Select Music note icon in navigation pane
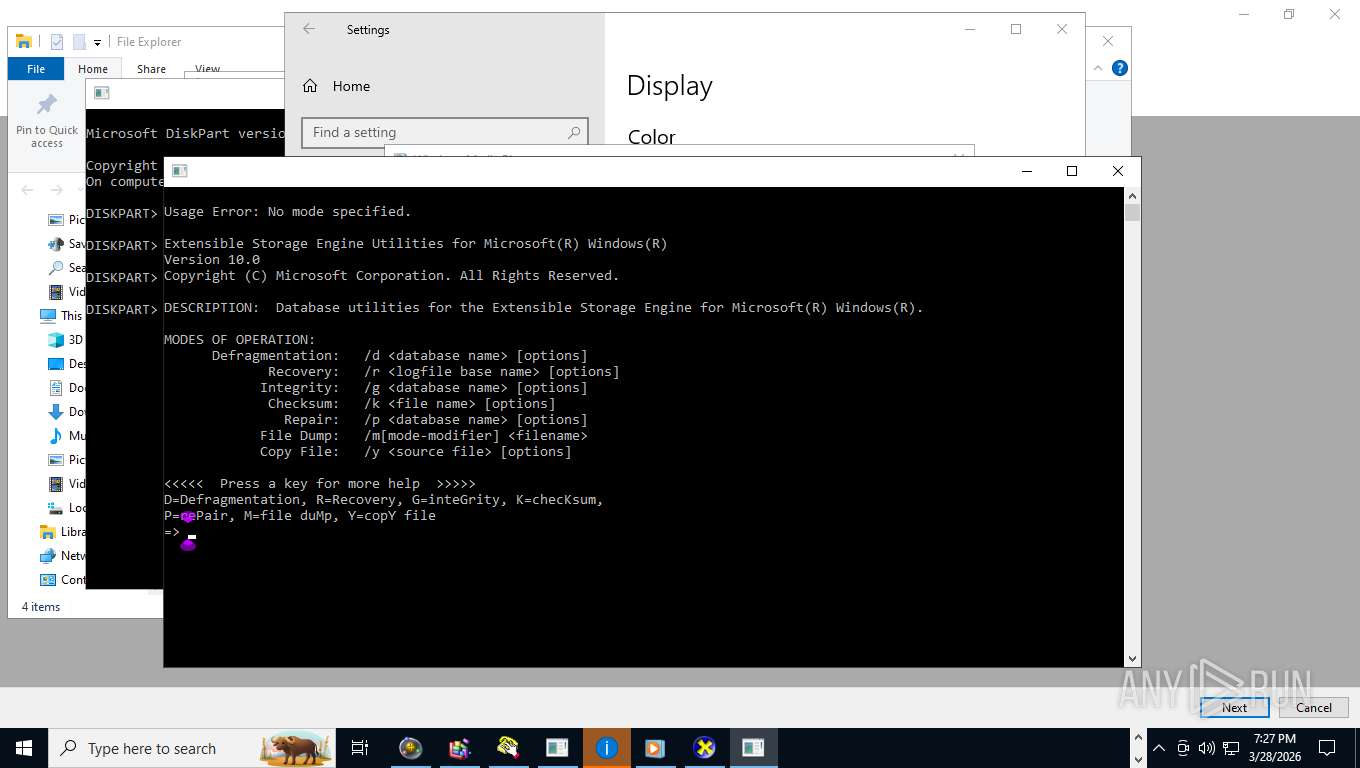1360x768 pixels. (x=57, y=435)
